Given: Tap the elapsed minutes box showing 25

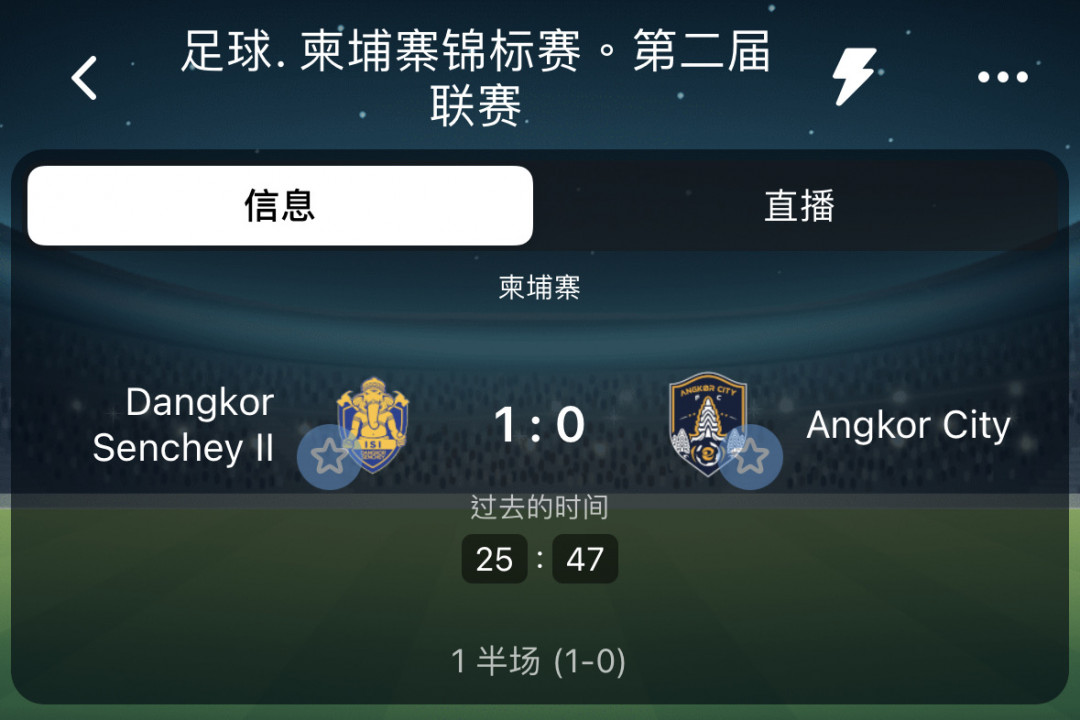Looking at the screenshot, I should [x=495, y=559].
